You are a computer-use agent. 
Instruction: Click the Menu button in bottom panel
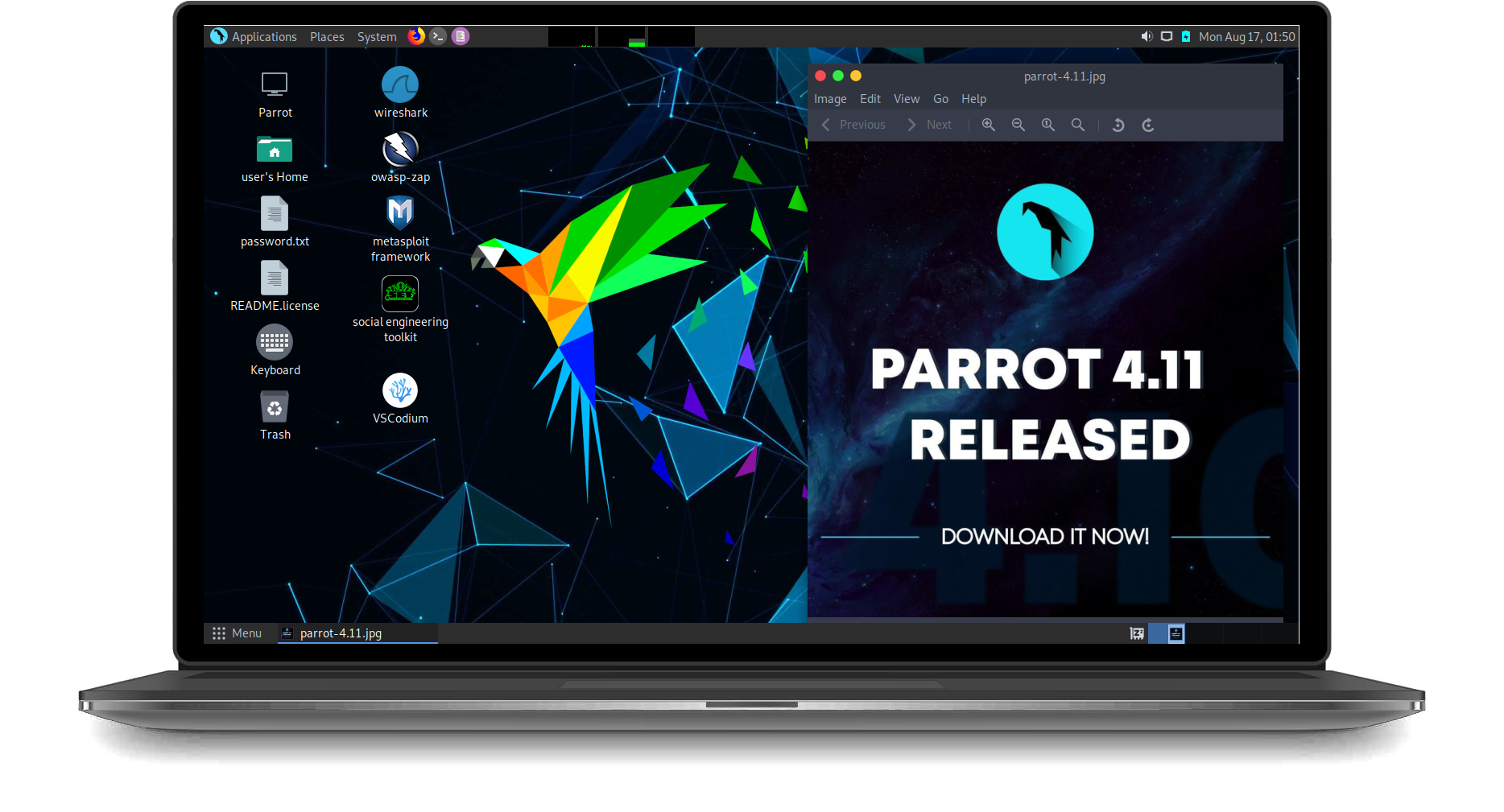click(238, 633)
